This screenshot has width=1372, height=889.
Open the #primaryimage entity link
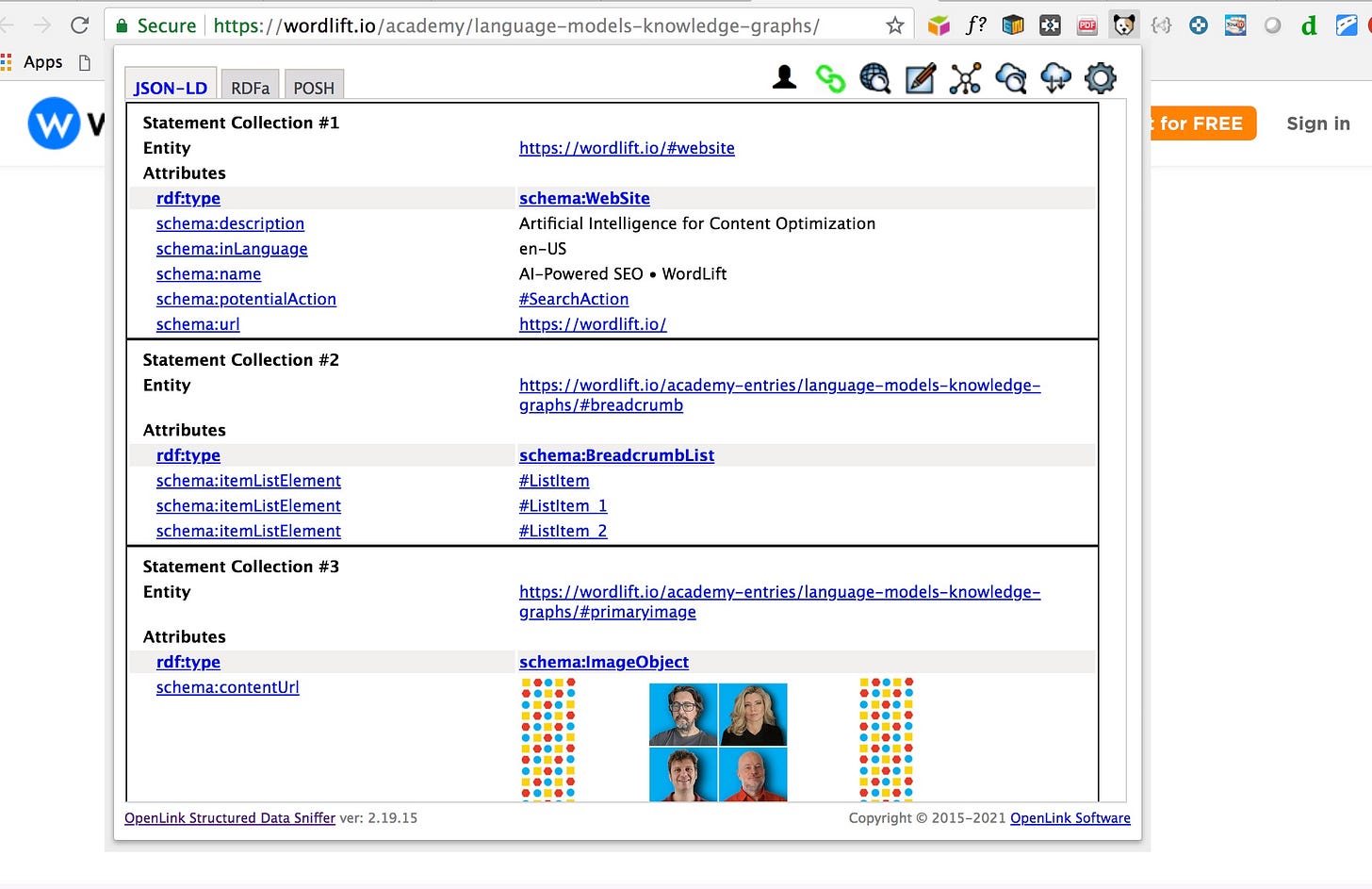click(779, 601)
